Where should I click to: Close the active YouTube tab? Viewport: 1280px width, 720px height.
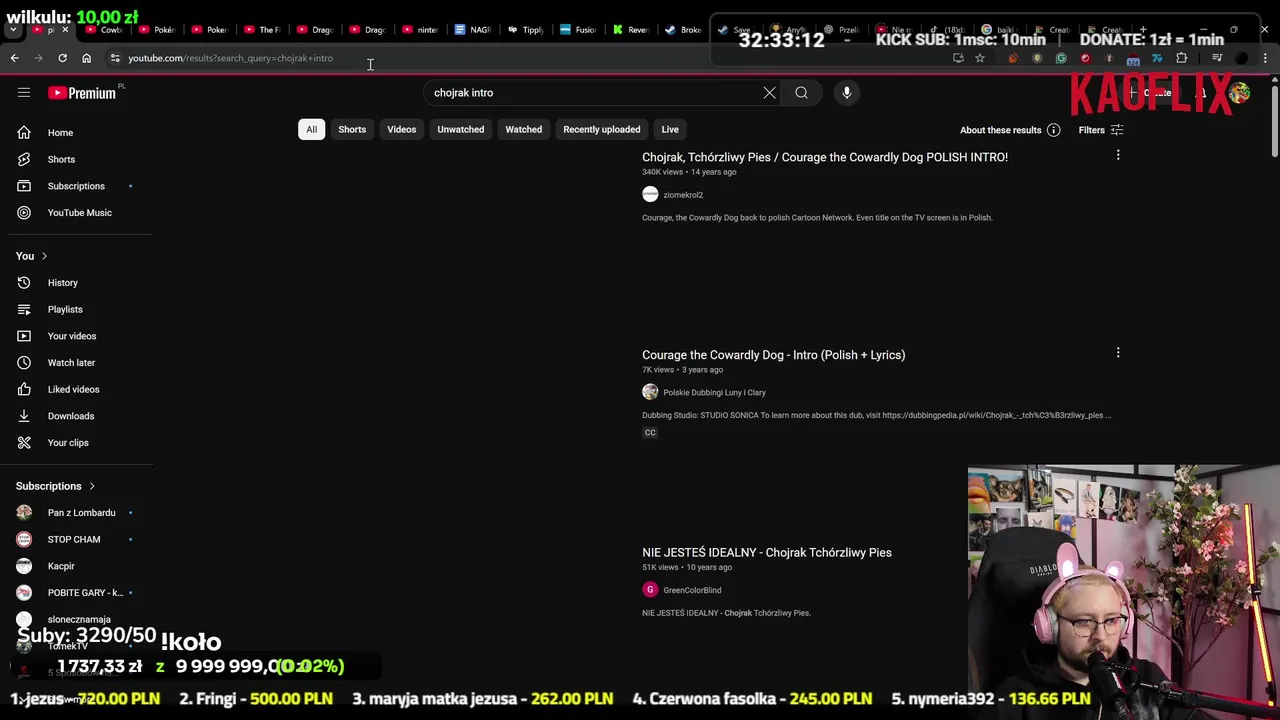pyautogui.click(x=65, y=30)
